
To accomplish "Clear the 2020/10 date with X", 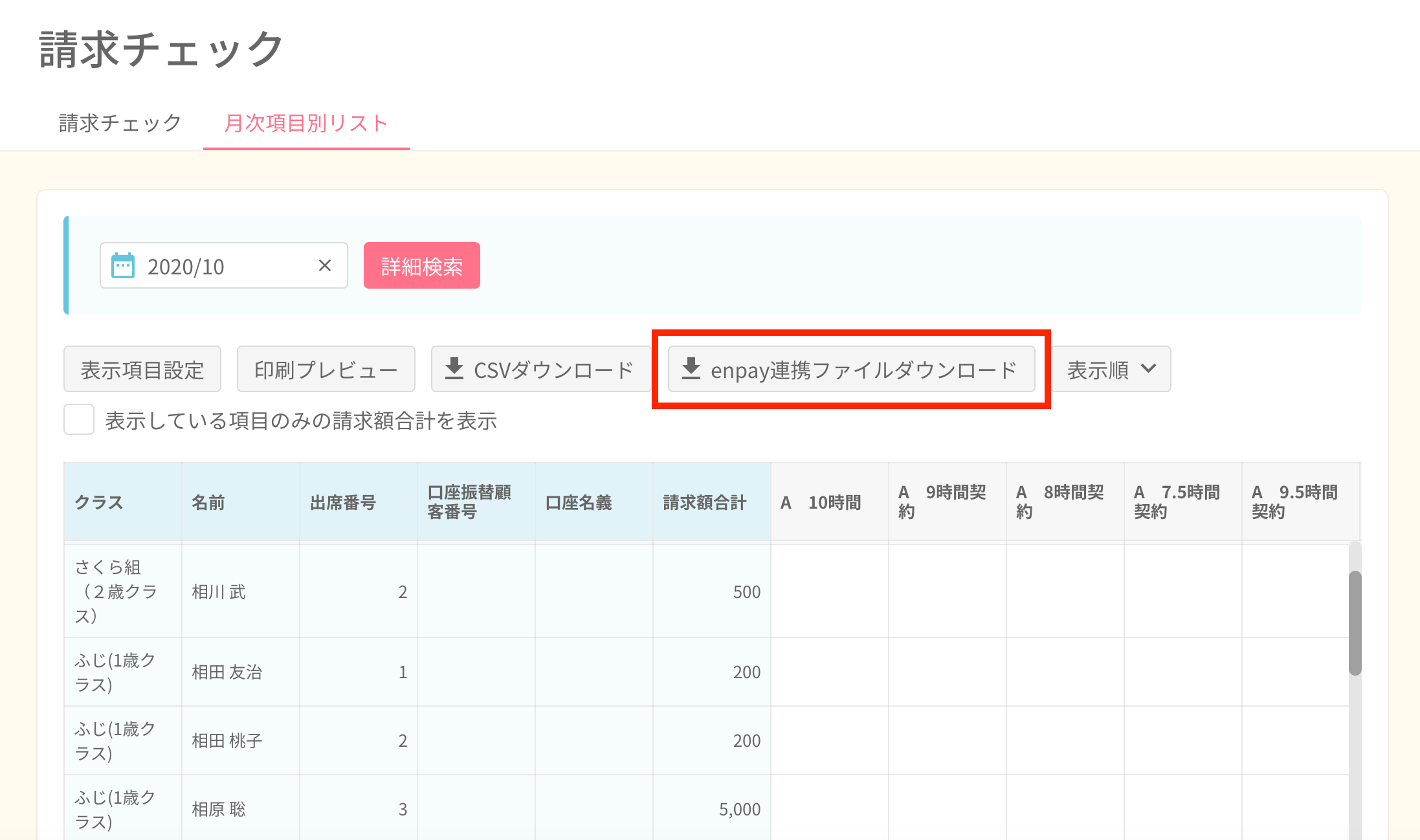I will tap(325, 265).
